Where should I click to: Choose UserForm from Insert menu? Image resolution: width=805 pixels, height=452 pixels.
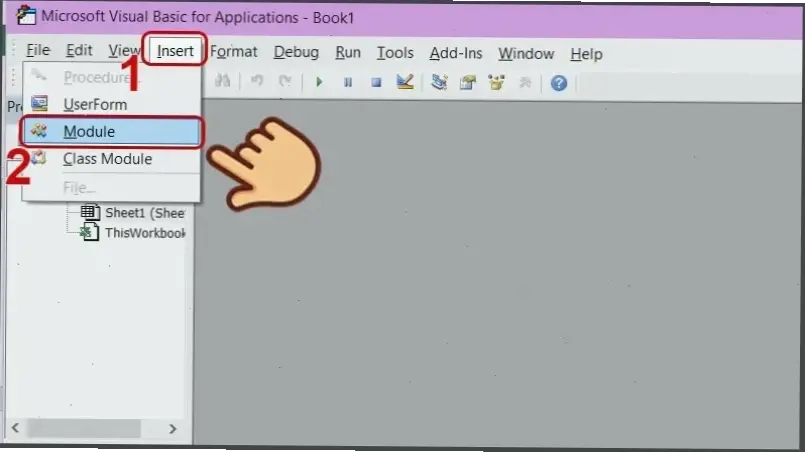click(x=111, y=104)
